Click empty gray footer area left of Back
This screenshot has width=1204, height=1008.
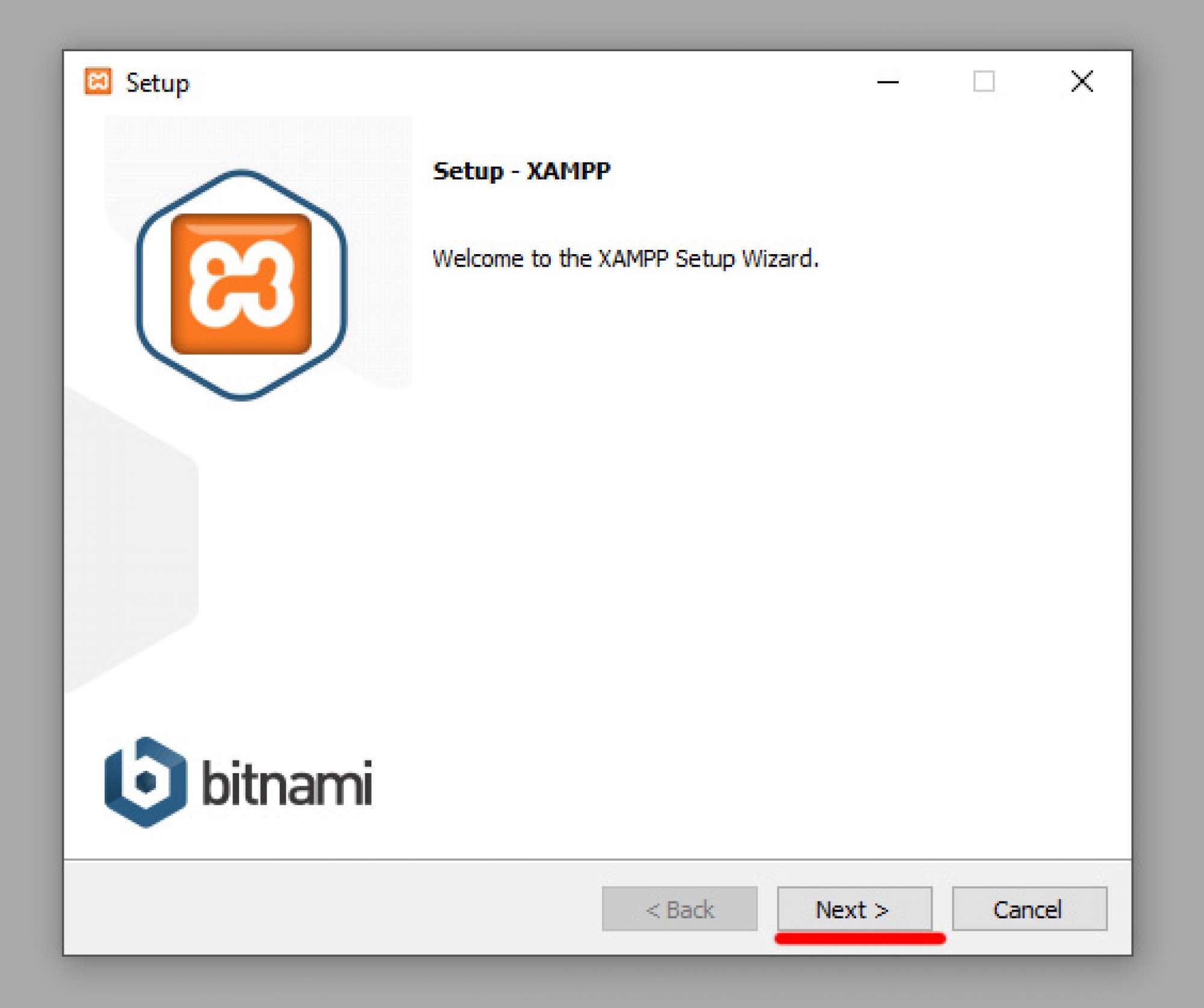pos(331,909)
